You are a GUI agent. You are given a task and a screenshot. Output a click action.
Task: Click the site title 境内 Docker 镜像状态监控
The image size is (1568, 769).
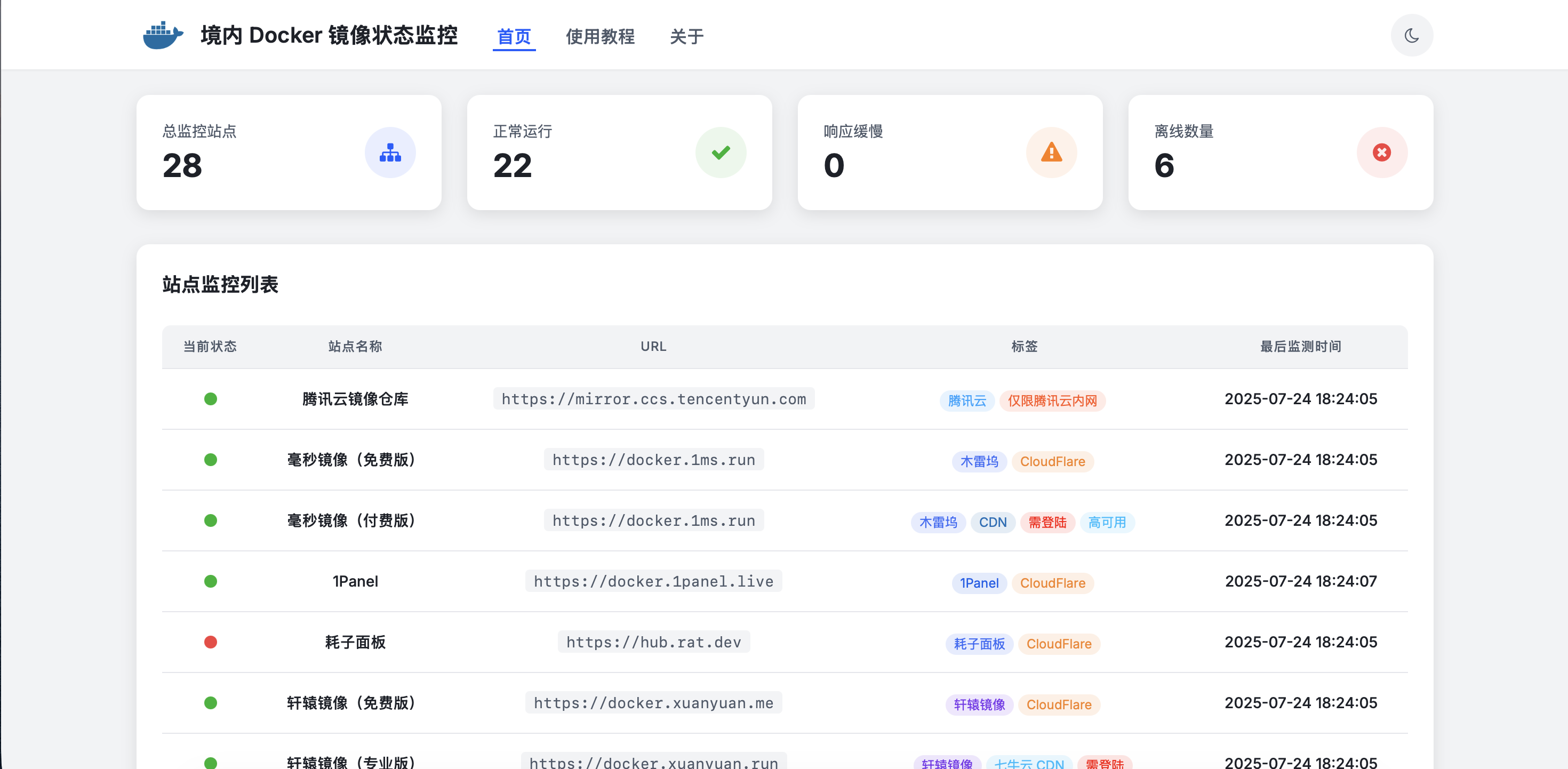pyautogui.click(x=329, y=35)
